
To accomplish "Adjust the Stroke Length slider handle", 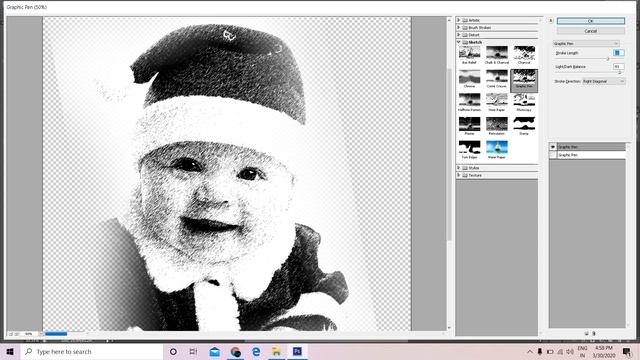I will click(x=608, y=59).
